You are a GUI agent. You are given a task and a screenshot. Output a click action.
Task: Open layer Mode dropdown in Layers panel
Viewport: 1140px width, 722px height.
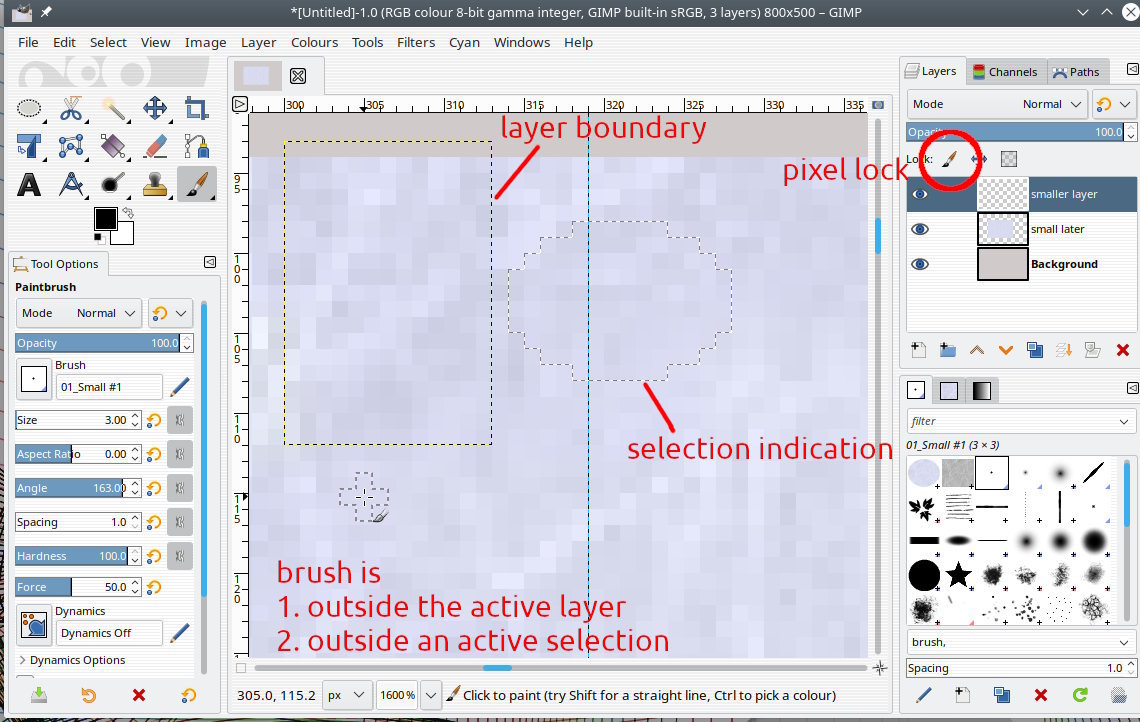click(x=997, y=105)
